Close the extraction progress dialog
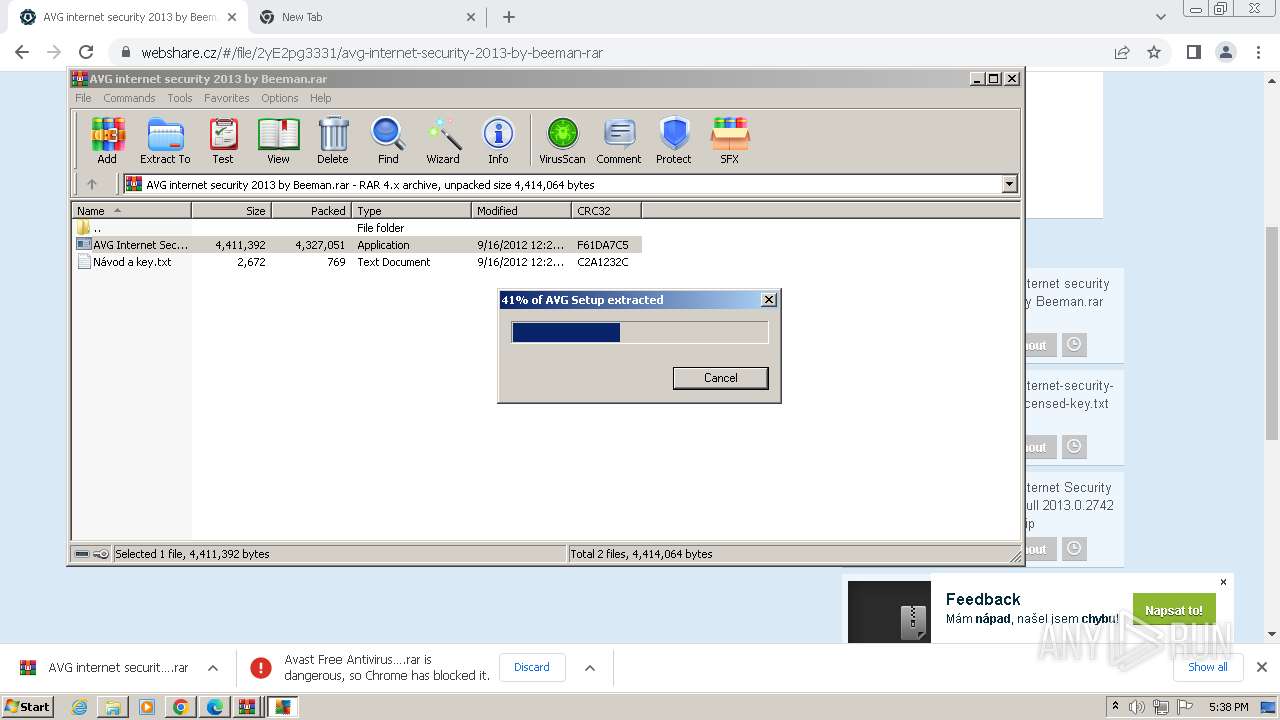 click(x=769, y=300)
